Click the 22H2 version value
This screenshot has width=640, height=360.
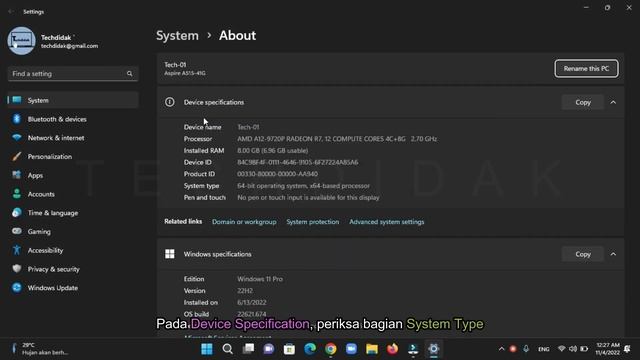pyautogui.click(x=245, y=291)
